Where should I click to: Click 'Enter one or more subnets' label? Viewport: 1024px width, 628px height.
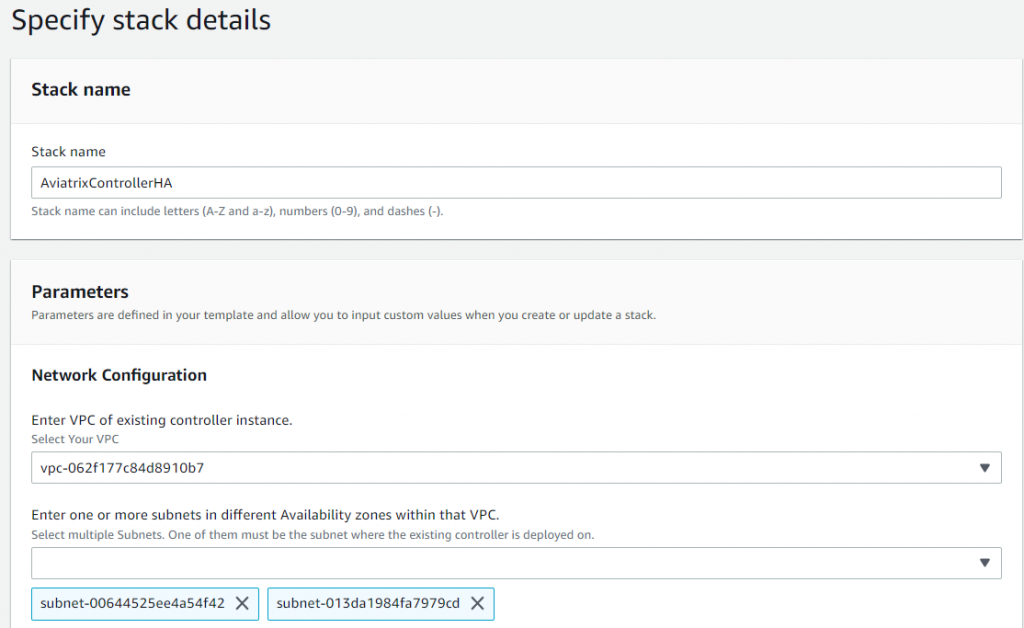[265, 515]
